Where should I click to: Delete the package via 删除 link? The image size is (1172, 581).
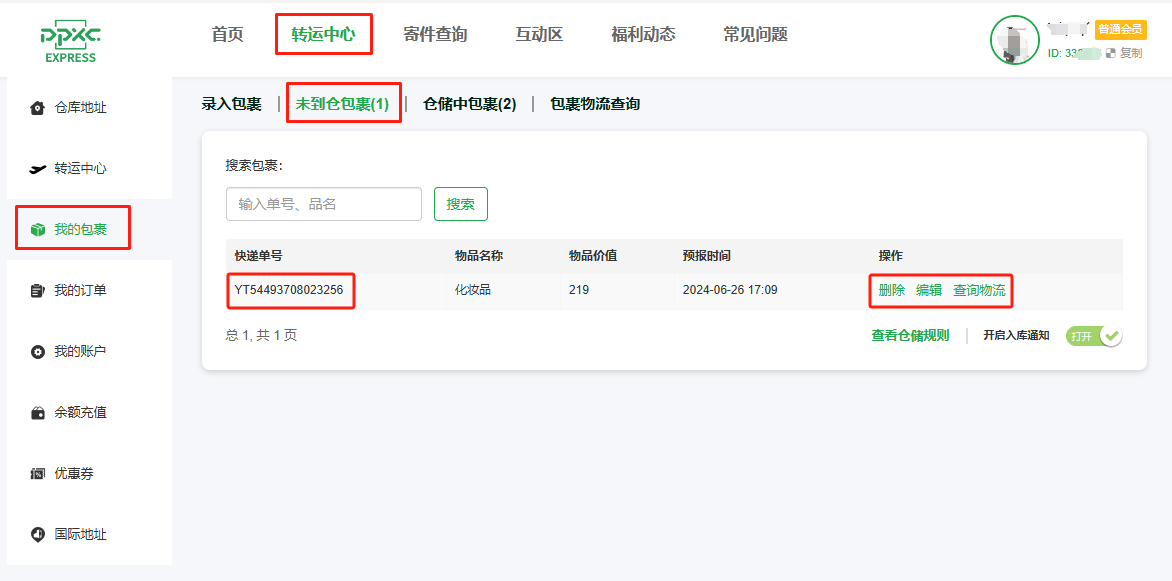coord(891,290)
